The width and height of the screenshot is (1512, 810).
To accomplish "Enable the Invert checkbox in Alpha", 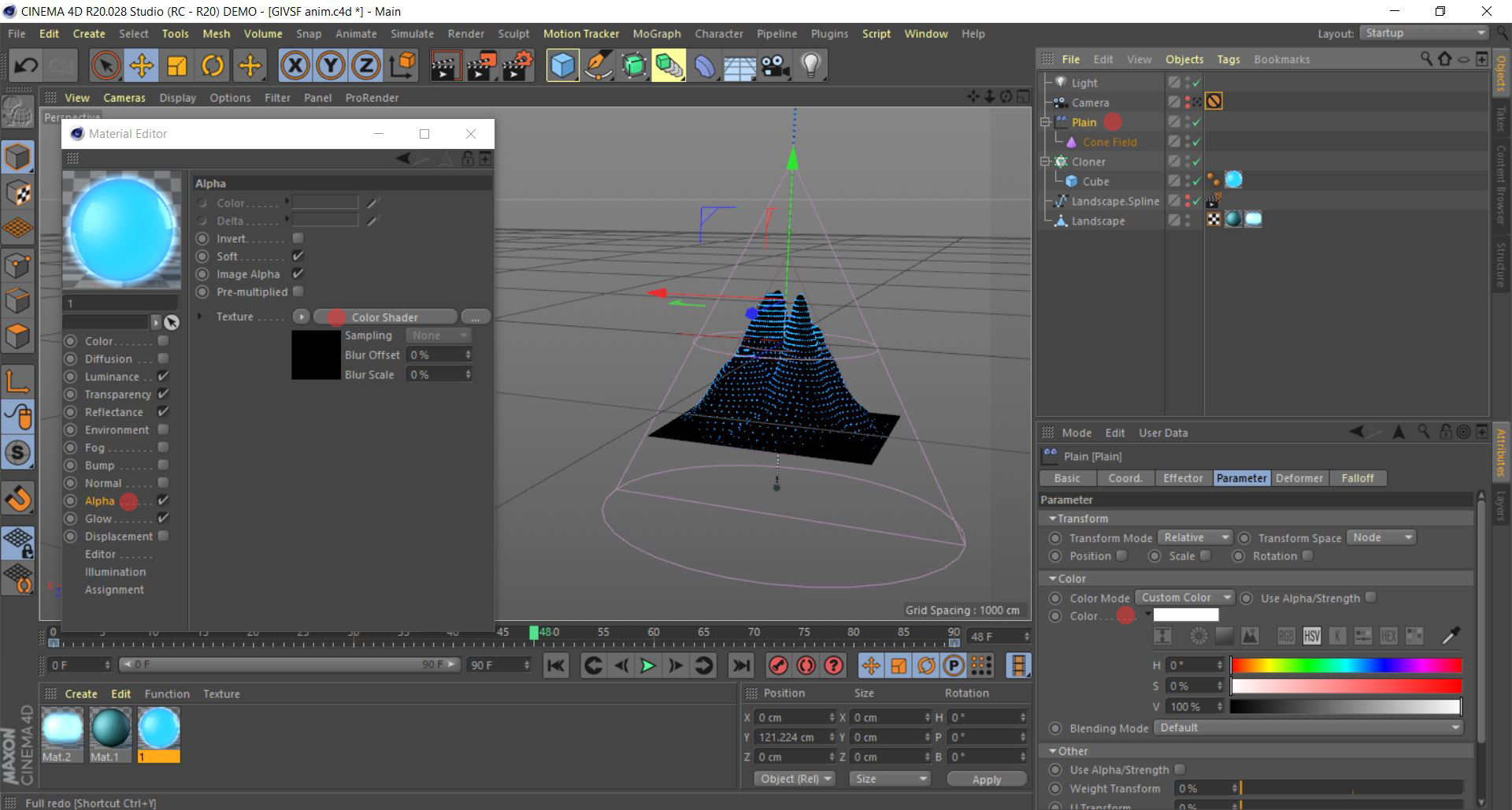I will (x=298, y=238).
